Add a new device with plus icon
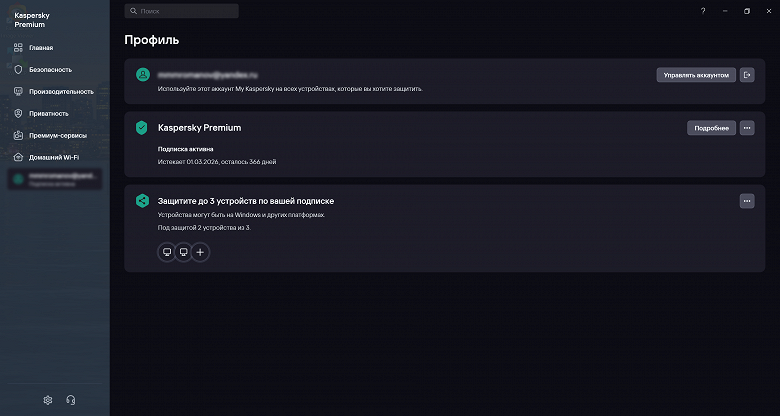The image size is (780, 416). (x=200, y=252)
